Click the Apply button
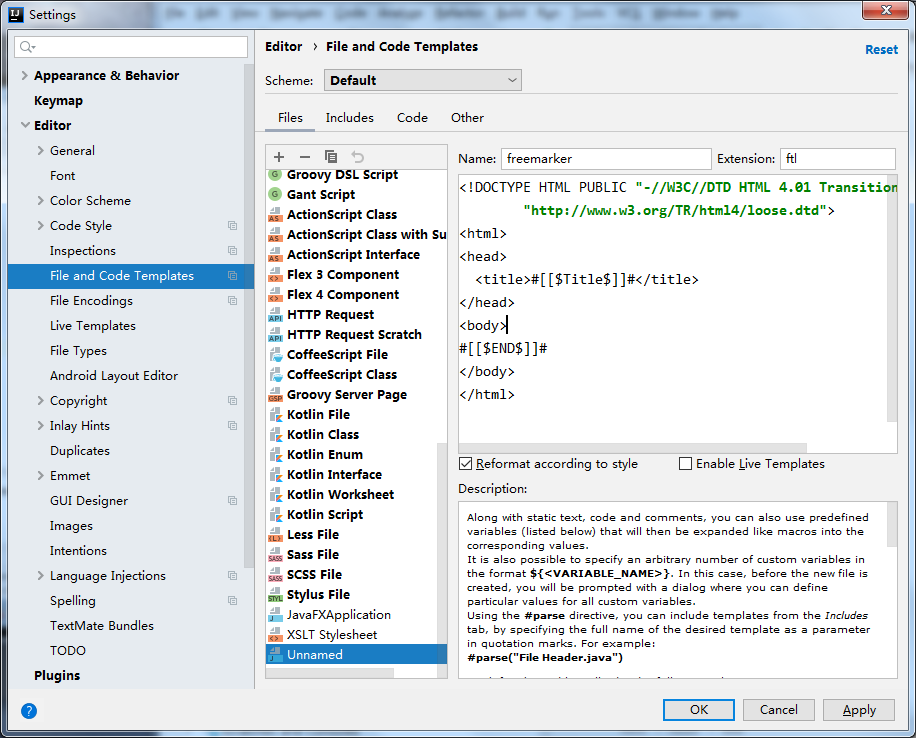Viewport: 916px width, 738px height. (859, 710)
